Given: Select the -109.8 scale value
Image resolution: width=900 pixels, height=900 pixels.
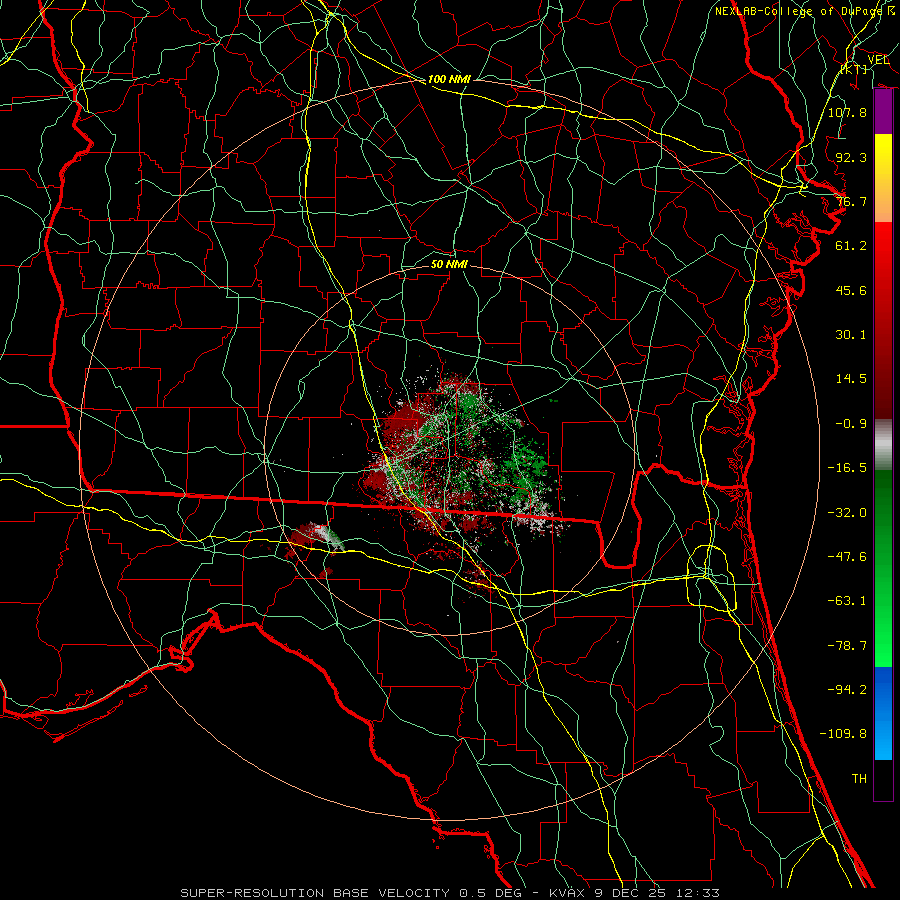Looking at the screenshot, I should tap(843, 734).
